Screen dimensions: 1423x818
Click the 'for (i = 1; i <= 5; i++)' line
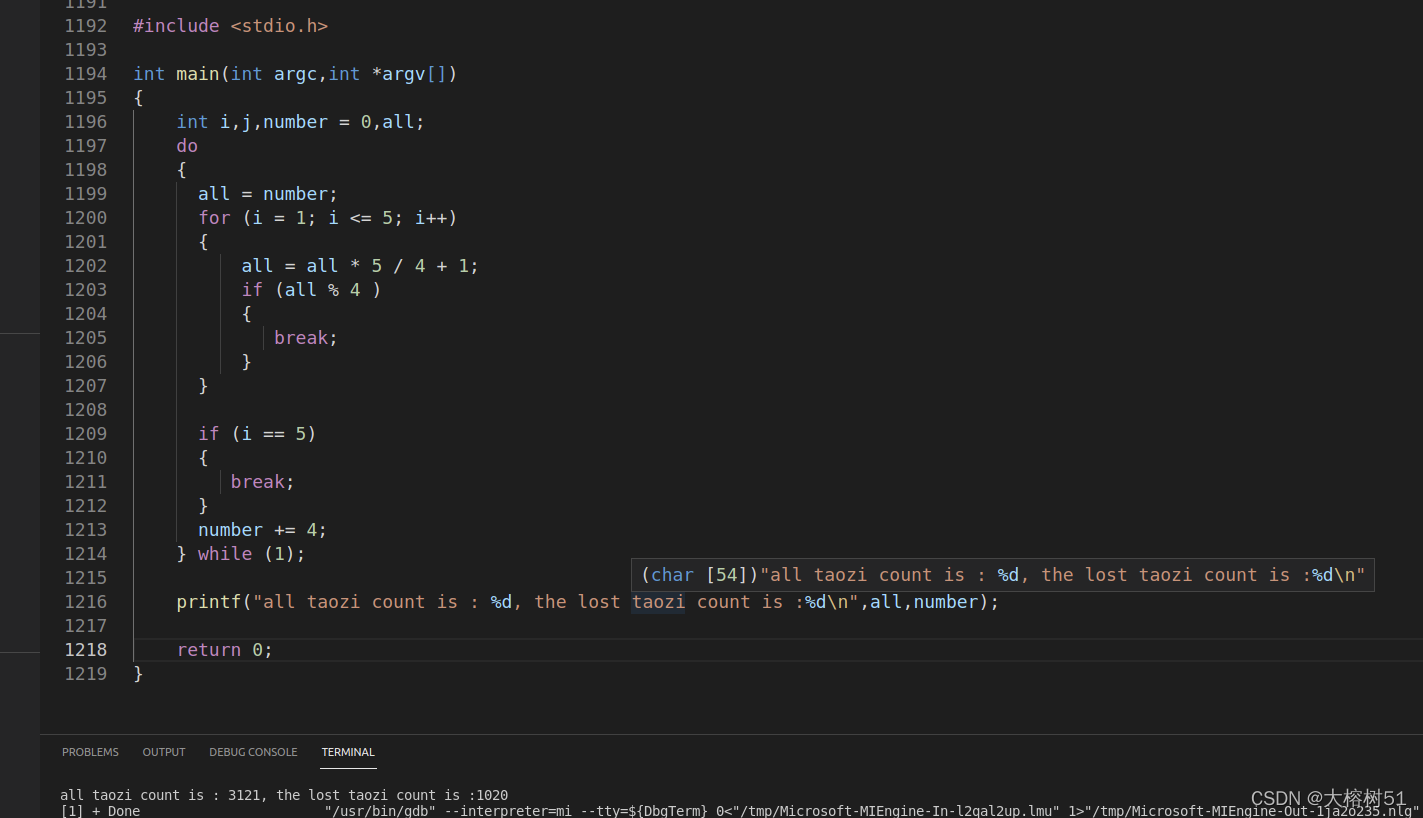click(x=328, y=217)
